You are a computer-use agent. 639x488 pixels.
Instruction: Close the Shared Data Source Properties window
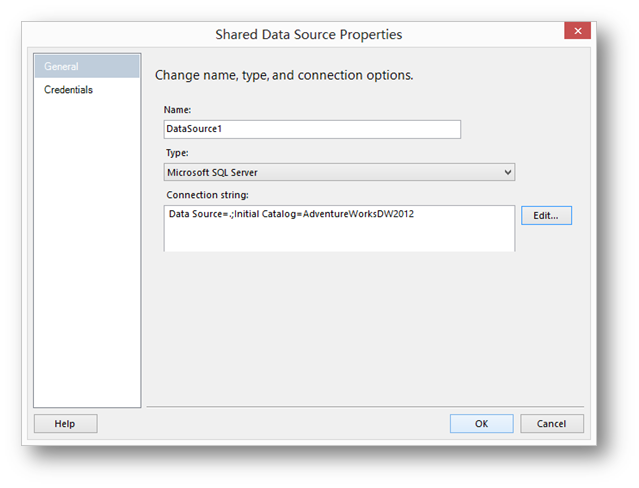click(x=577, y=31)
